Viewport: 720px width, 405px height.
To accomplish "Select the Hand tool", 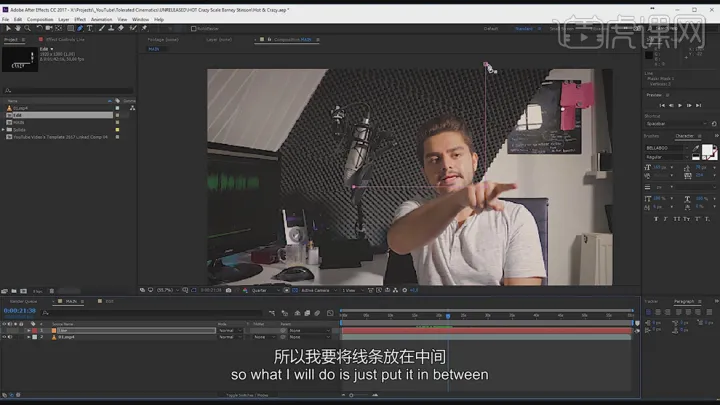I will click(x=17, y=28).
